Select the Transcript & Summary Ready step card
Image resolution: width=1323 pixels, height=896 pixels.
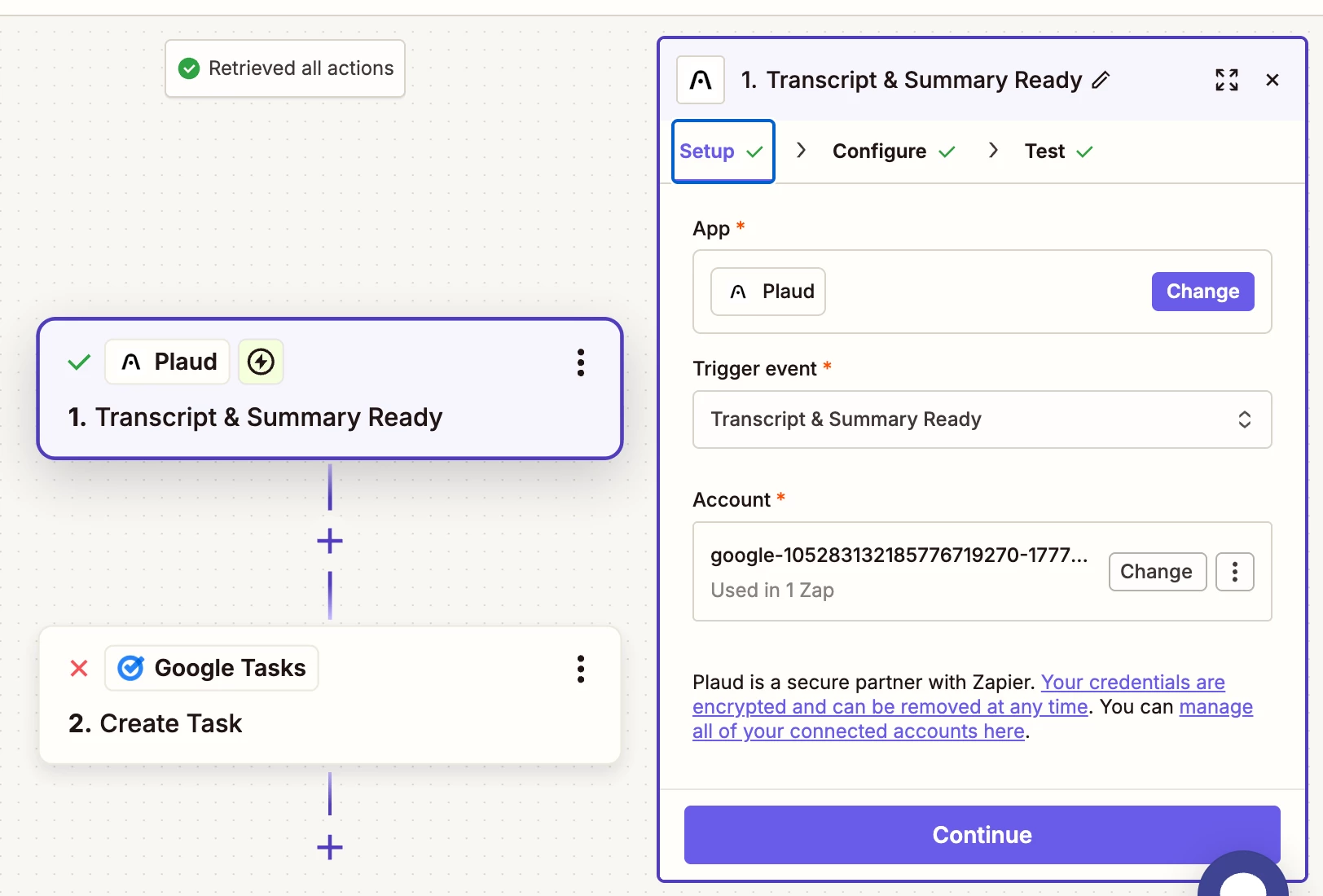pyautogui.click(x=330, y=389)
